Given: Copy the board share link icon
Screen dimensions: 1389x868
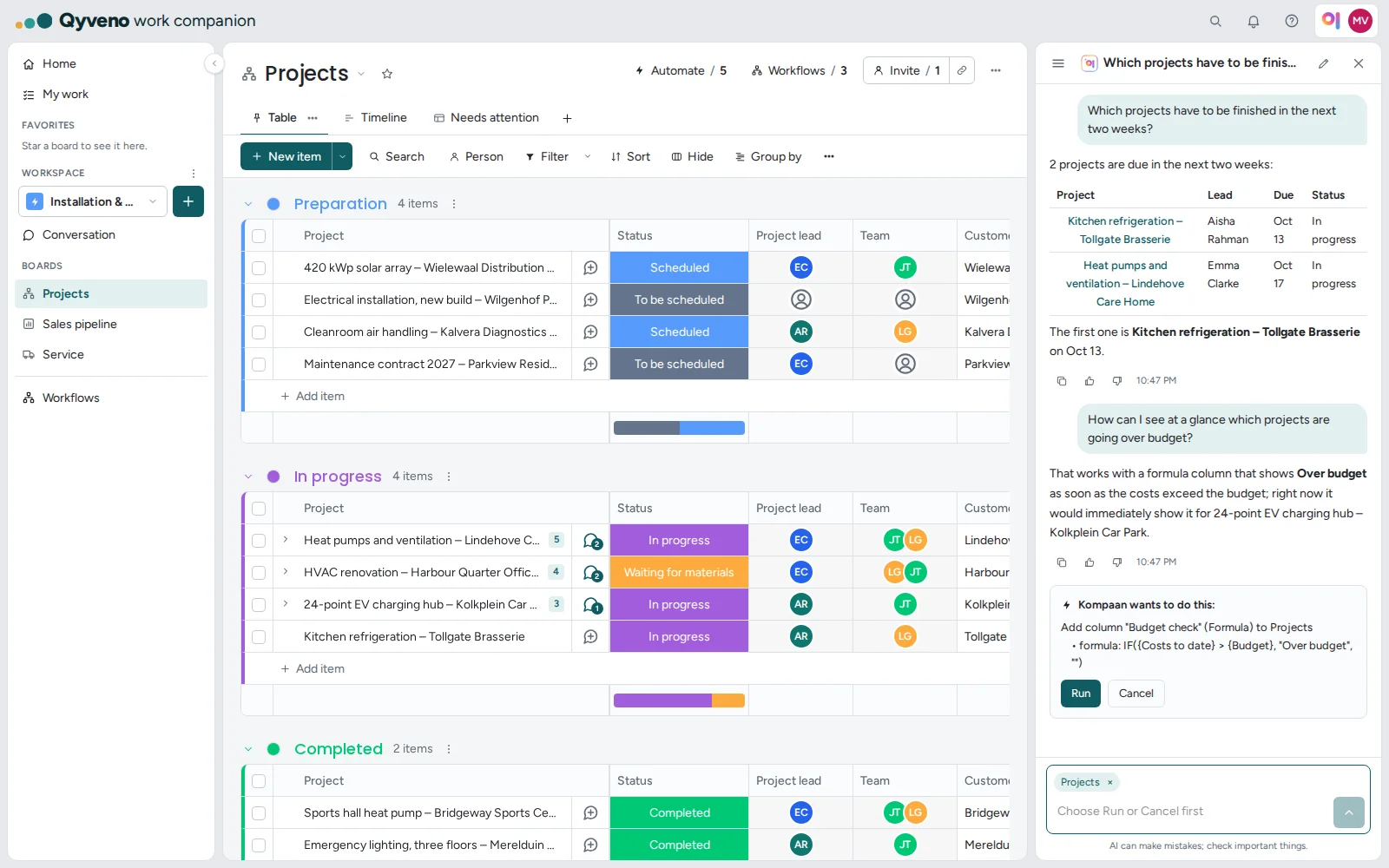Looking at the screenshot, I should [x=962, y=70].
